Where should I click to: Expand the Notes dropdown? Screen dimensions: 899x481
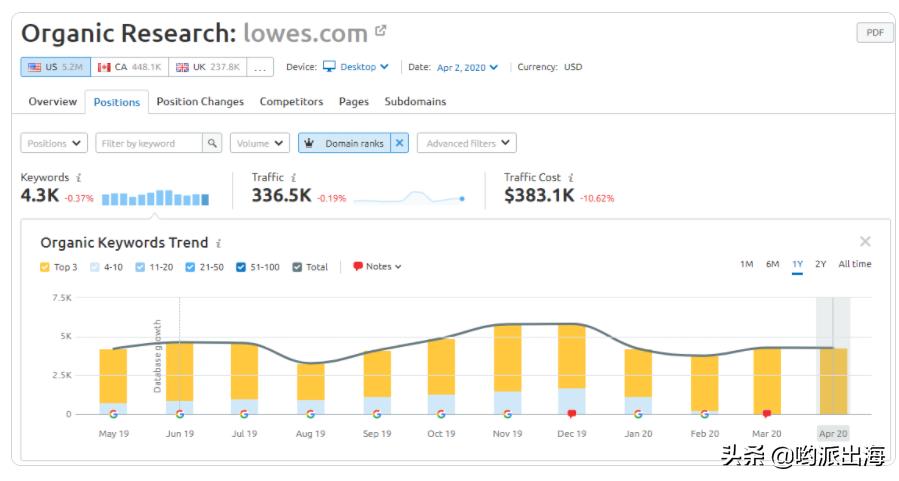[x=377, y=267]
